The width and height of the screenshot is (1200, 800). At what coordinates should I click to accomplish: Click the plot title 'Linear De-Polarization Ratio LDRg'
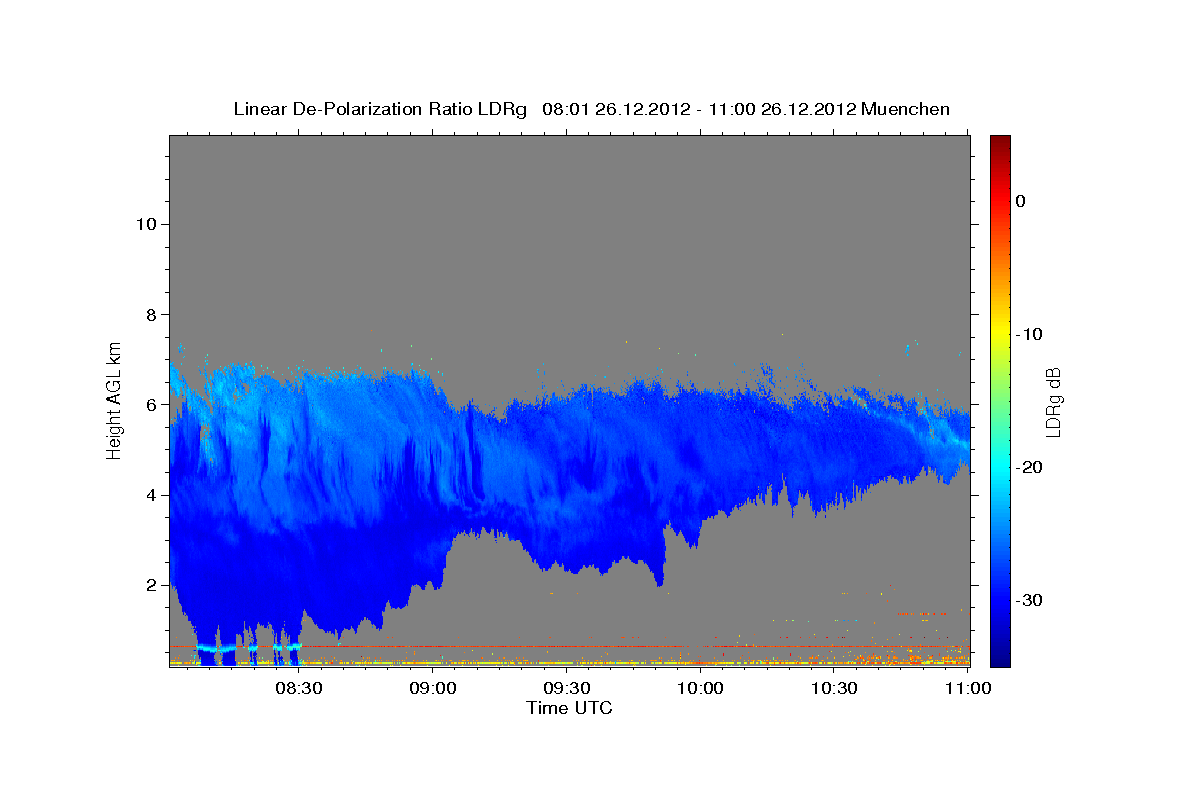(380, 109)
